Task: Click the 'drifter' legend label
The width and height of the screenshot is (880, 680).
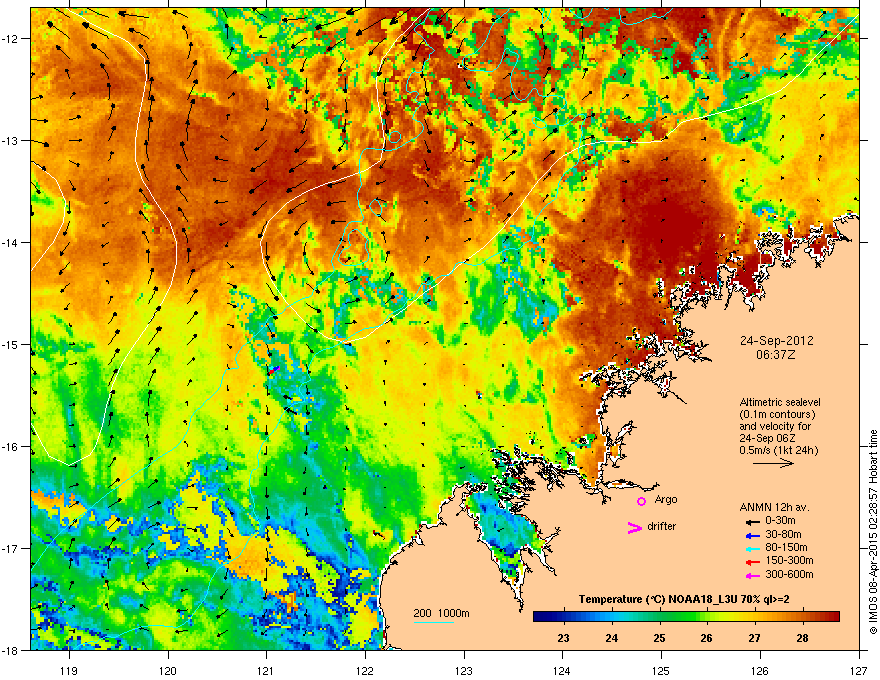Action: pos(662,526)
